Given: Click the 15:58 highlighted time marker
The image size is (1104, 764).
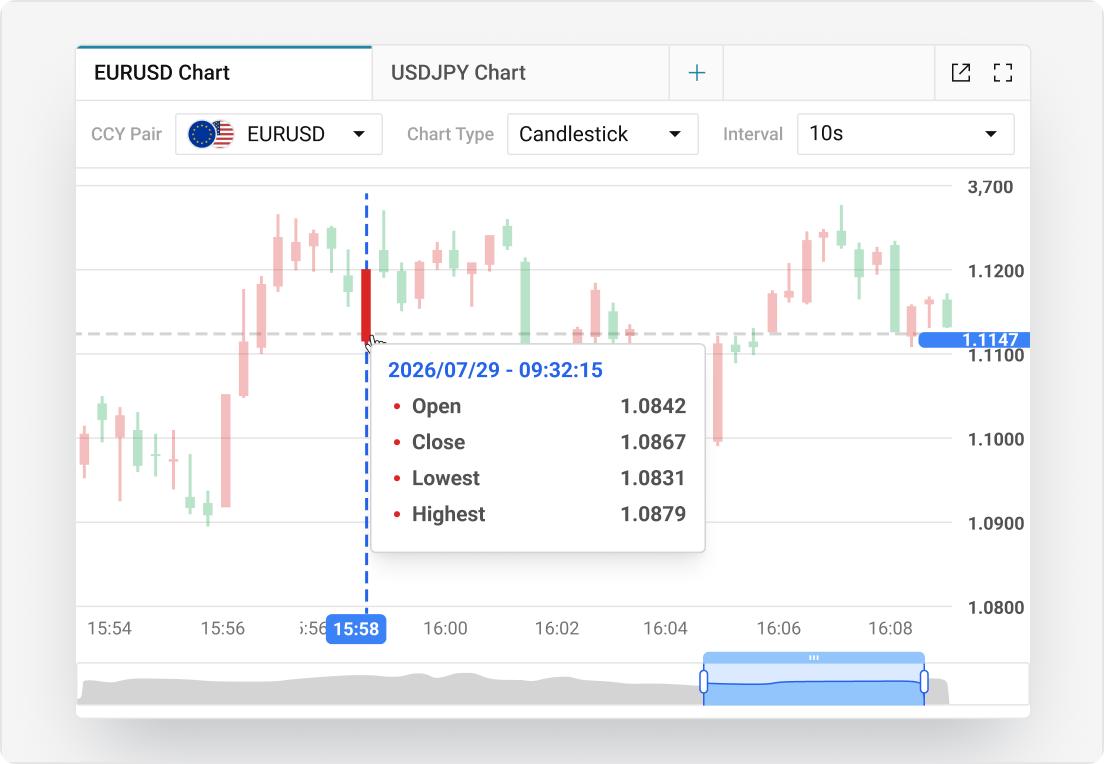Looking at the screenshot, I should point(356,629).
